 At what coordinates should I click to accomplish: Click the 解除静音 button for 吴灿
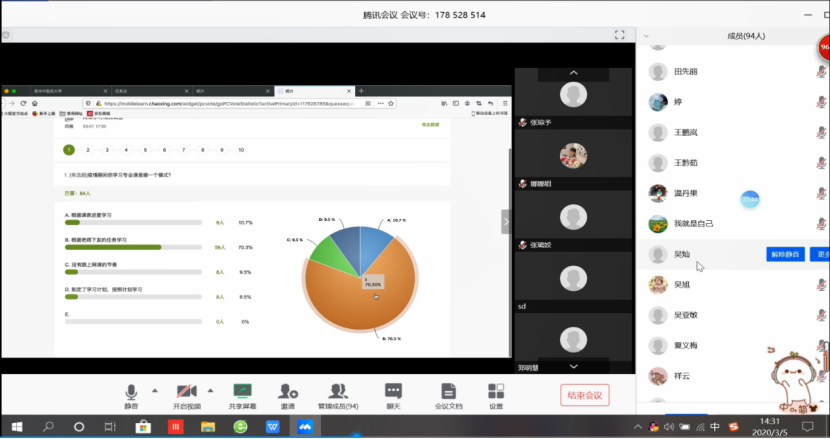click(784, 254)
